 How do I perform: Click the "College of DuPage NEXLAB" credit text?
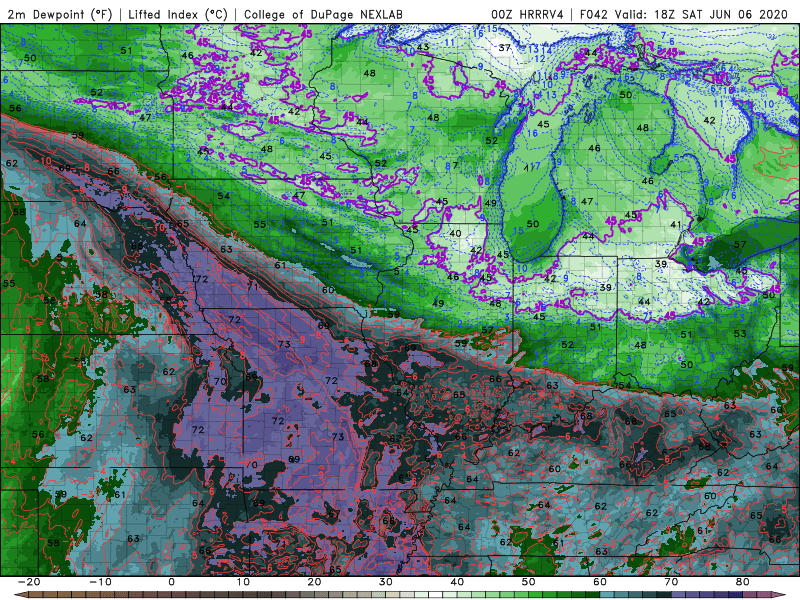(x=323, y=14)
